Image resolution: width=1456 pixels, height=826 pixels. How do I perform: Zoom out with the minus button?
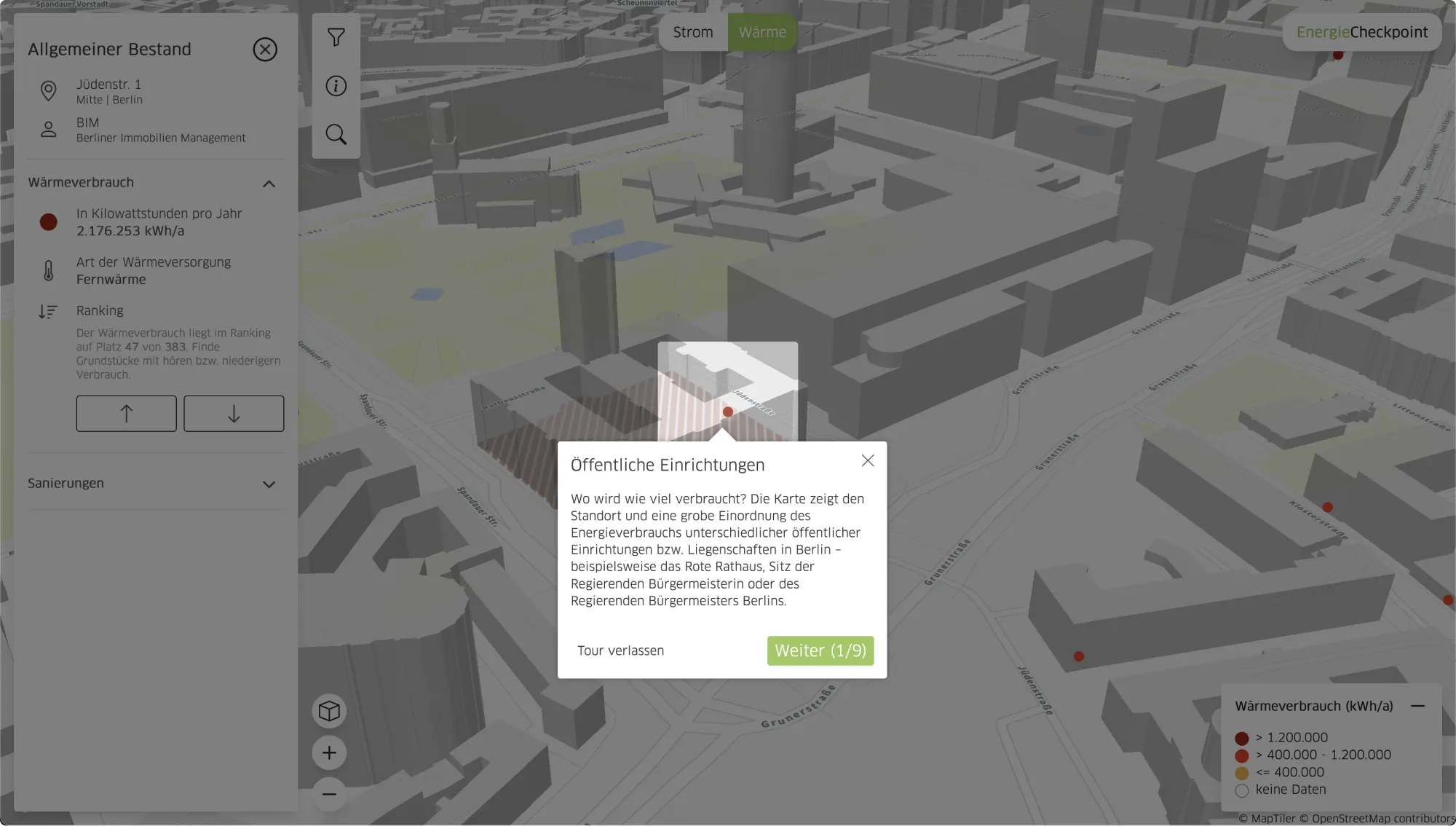pos(329,793)
